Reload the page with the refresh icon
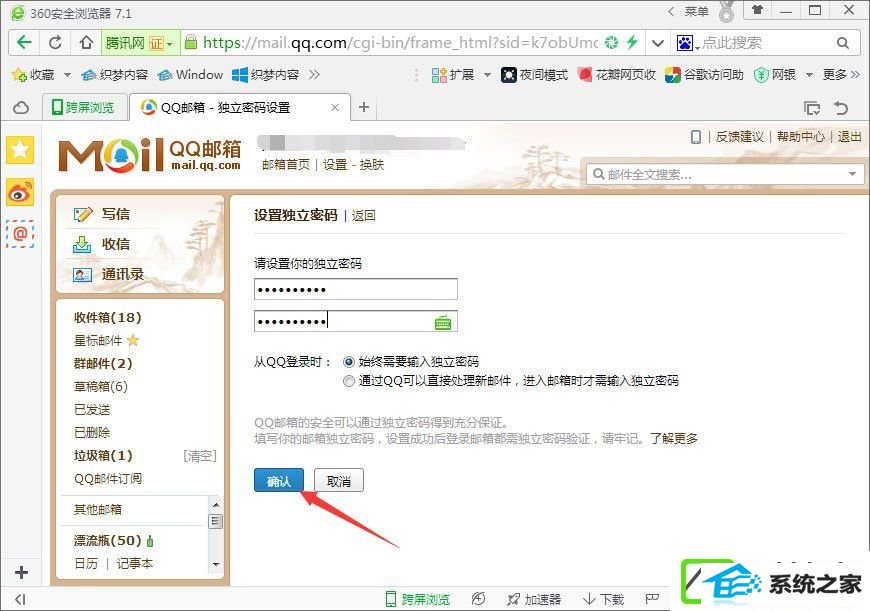Viewport: 870px width, 611px height. pos(55,42)
